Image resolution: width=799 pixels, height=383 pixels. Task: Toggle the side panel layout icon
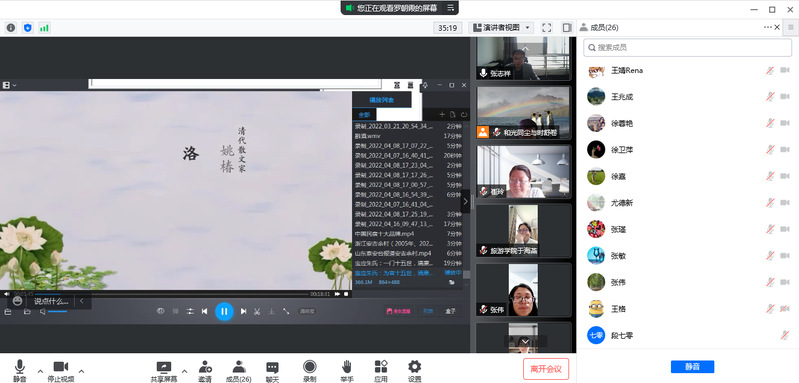(x=567, y=28)
